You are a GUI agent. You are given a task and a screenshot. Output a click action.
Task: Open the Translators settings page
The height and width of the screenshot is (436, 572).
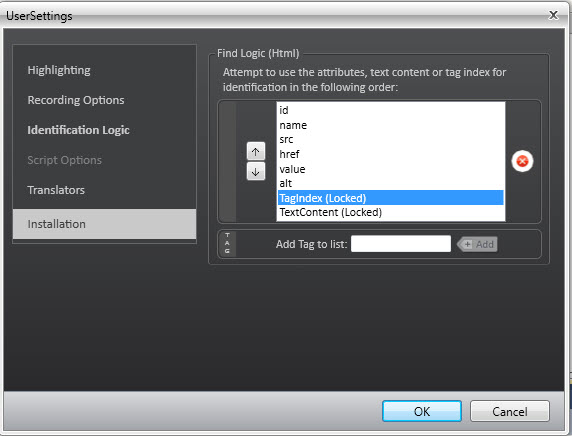click(x=56, y=190)
